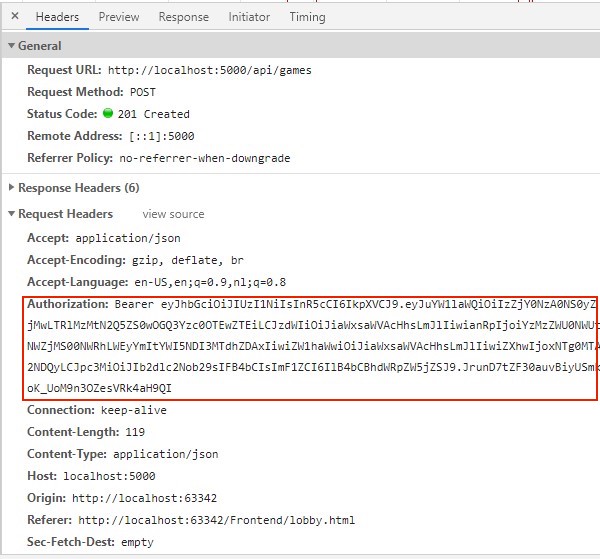Select the keep-alive Connection value

pyautogui.click(x=134, y=410)
